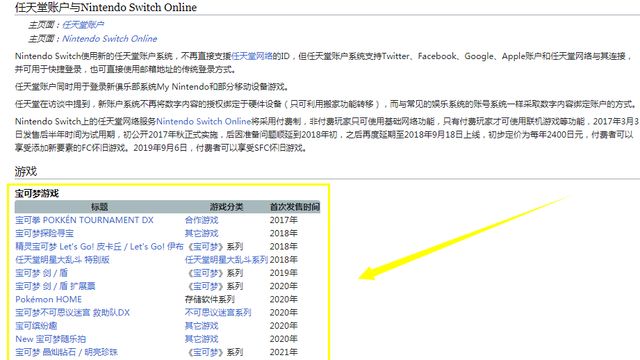The width and height of the screenshot is (640, 360).
Task: Click the 2019年 release year cell
Action: click(284, 273)
